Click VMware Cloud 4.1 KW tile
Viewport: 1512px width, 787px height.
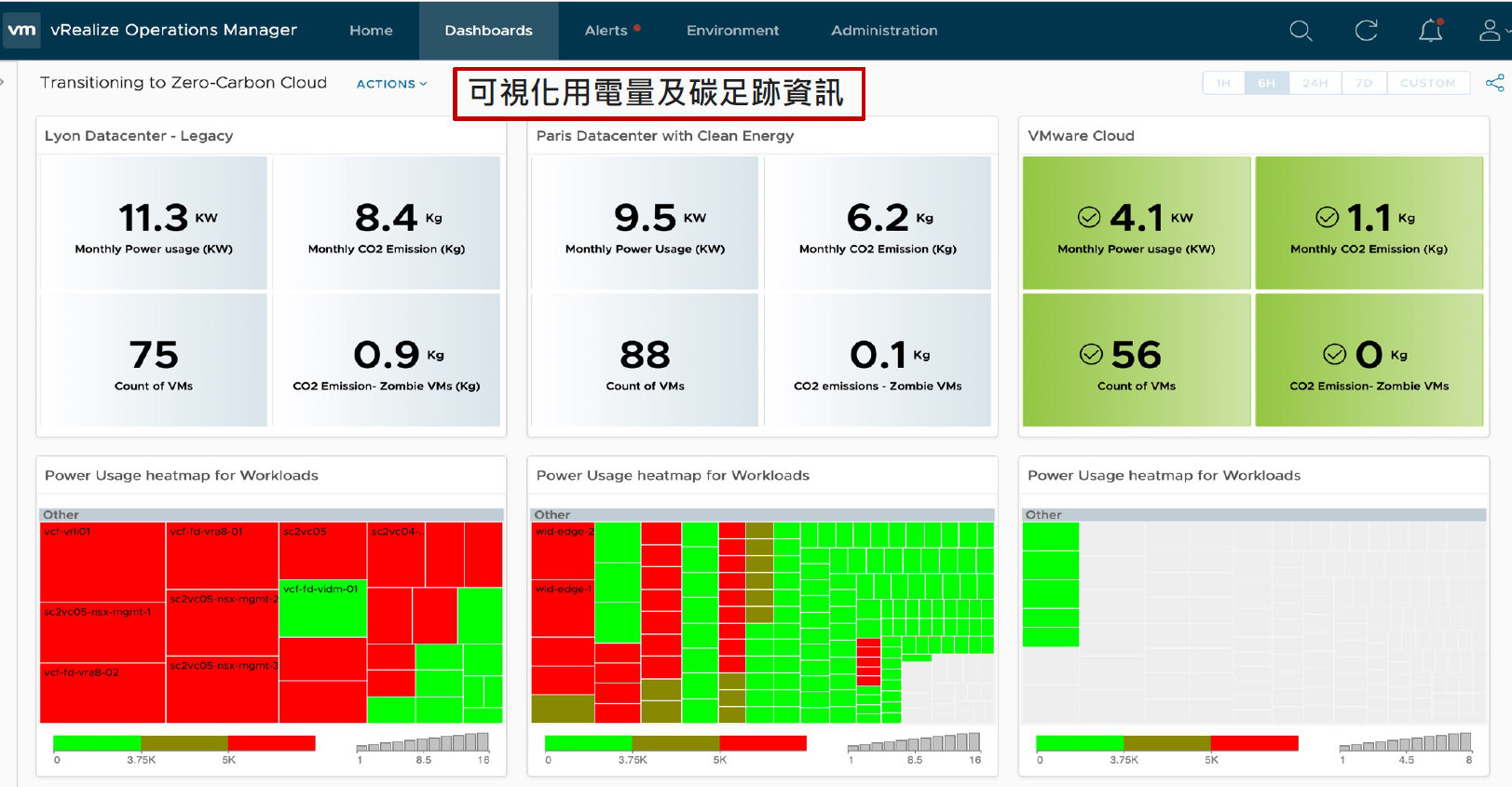[x=1137, y=223]
